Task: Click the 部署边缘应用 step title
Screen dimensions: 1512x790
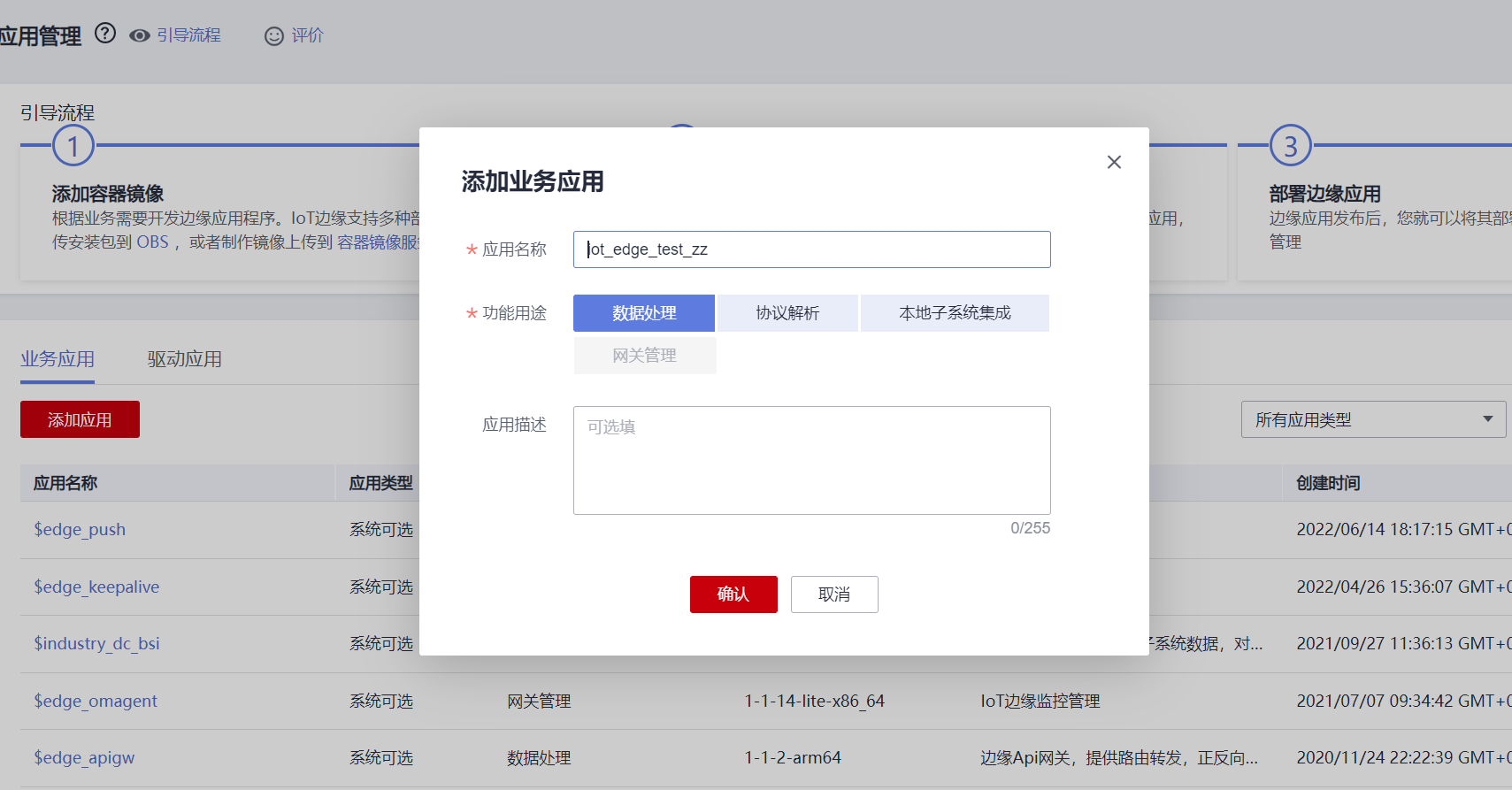Action: [1325, 194]
